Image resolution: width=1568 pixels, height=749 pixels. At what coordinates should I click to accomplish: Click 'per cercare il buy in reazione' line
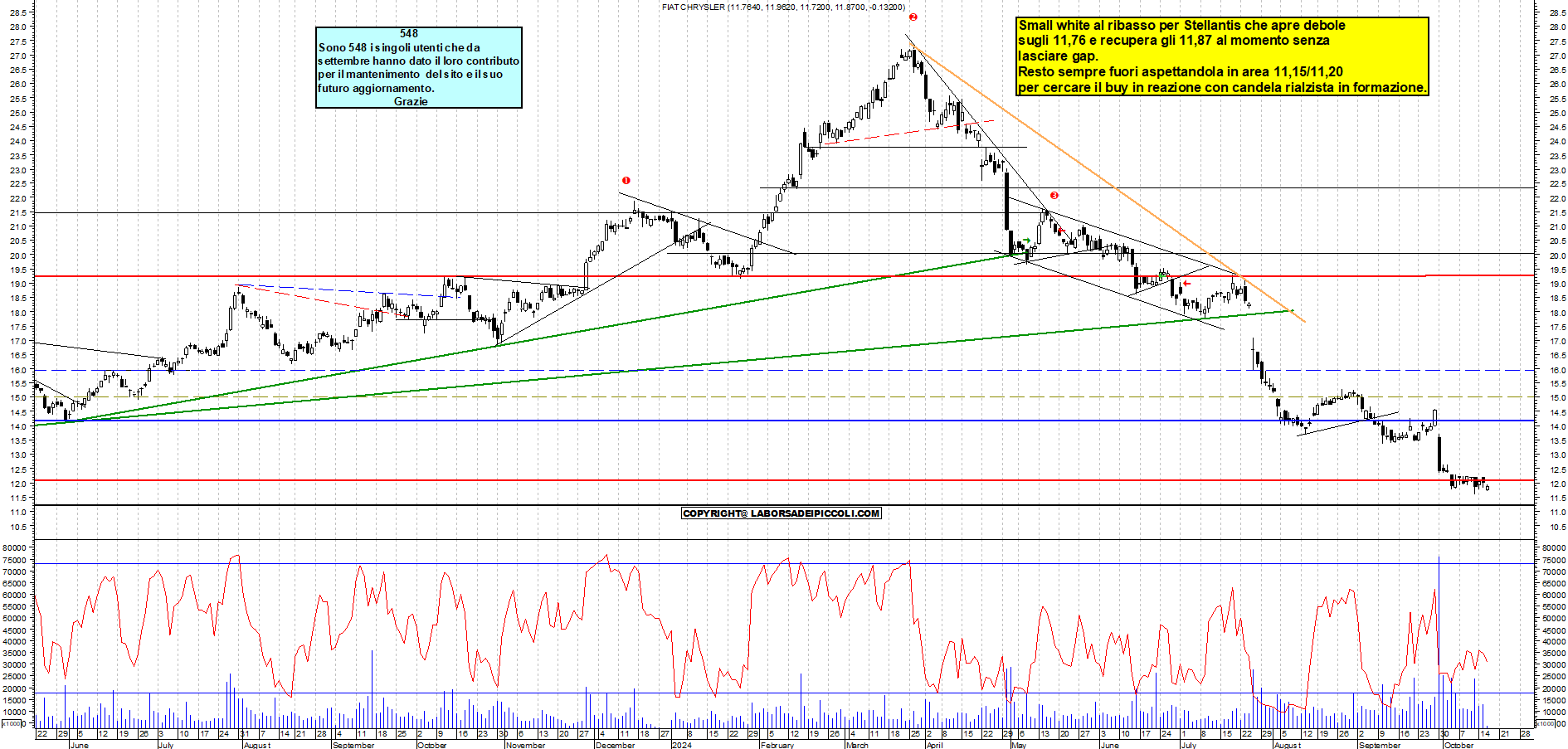point(1222,87)
